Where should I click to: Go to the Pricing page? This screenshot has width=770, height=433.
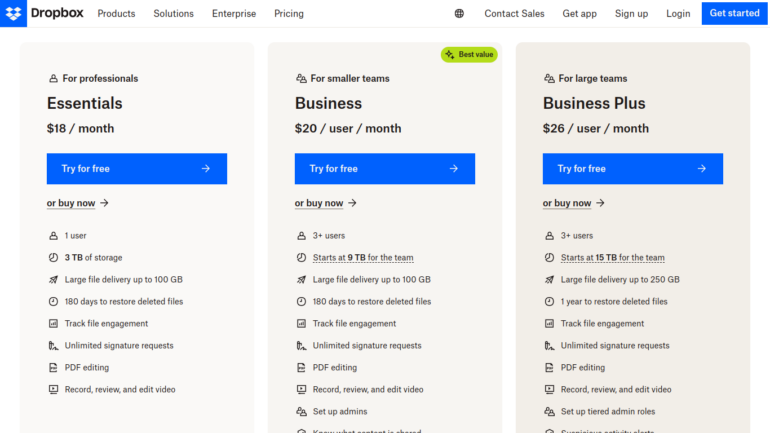(x=289, y=14)
